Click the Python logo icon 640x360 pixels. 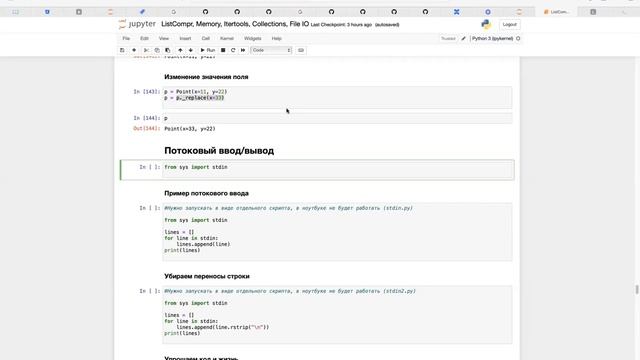(486, 24)
